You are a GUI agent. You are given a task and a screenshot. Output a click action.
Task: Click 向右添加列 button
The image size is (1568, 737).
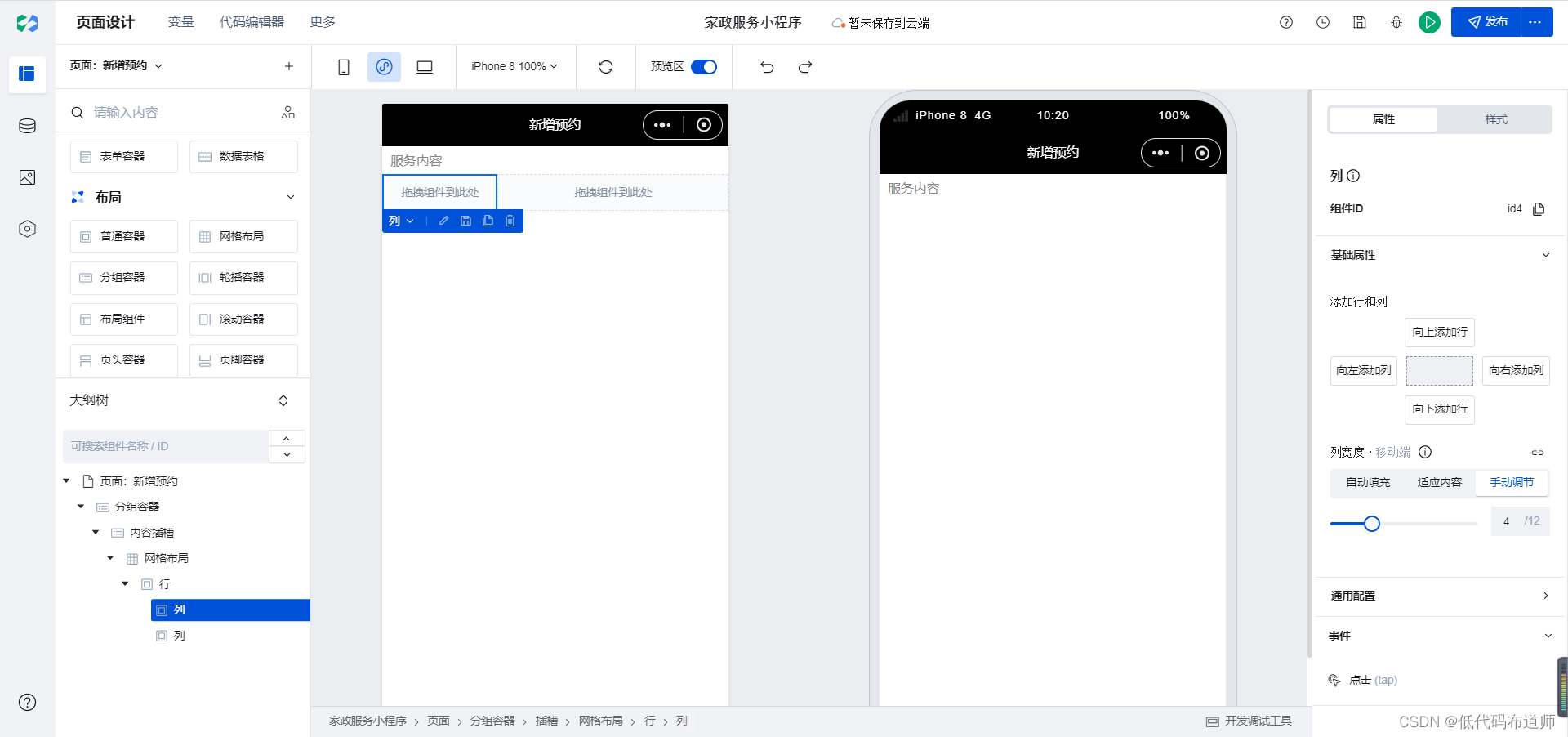[x=1516, y=371]
